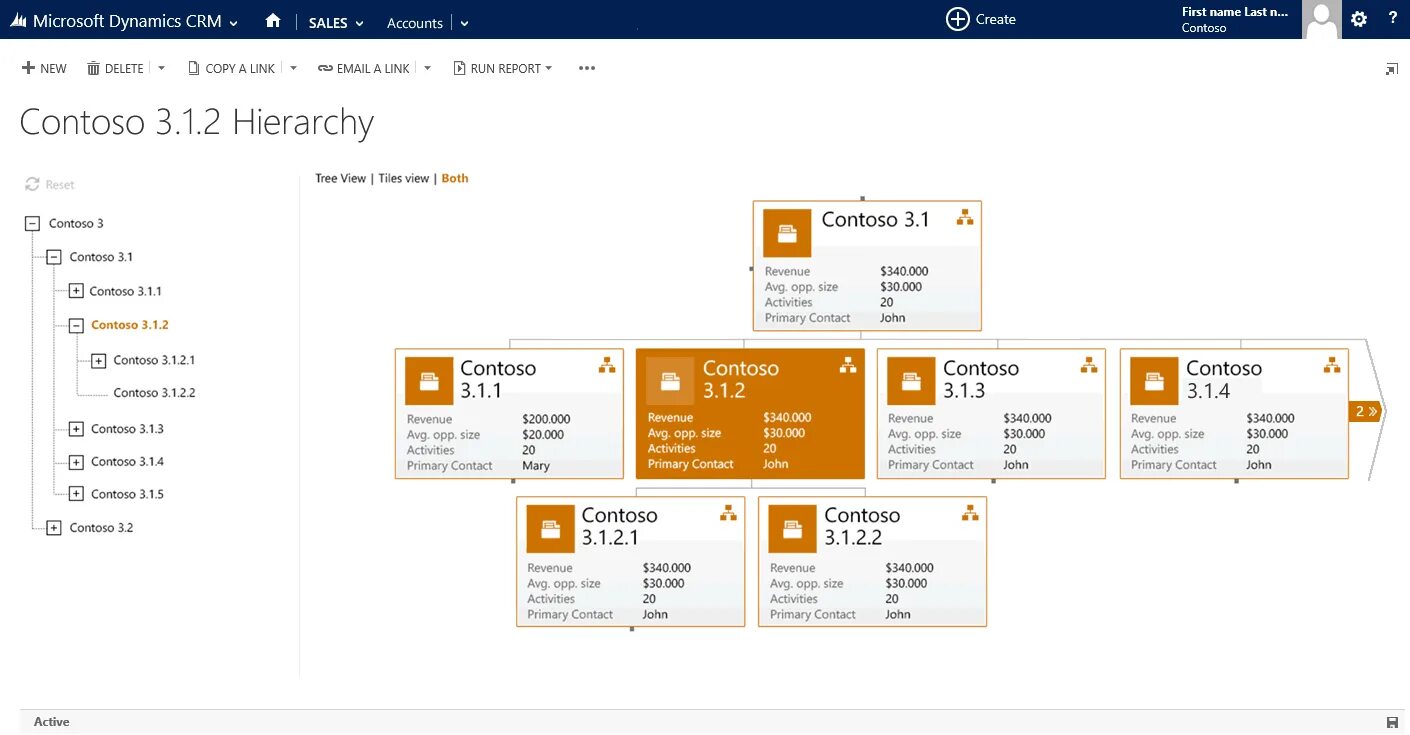The width and height of the screenshot is (1410, 735).
Task: Select Contoso 3.1.2.2 in the tree
Action: (154, 393)
